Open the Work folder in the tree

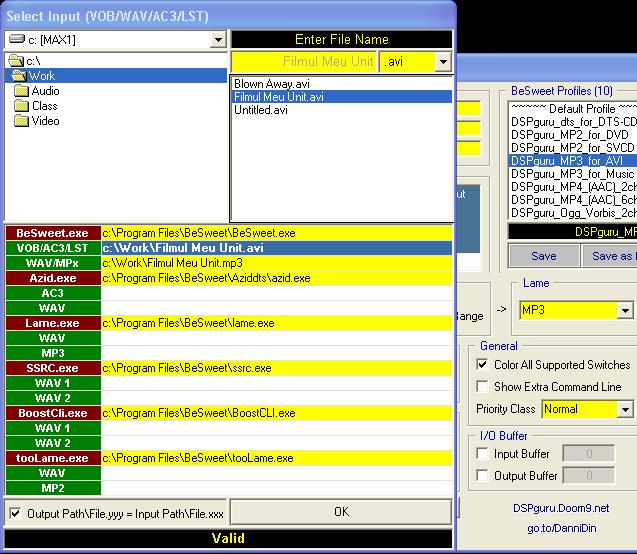coord(41,76)
